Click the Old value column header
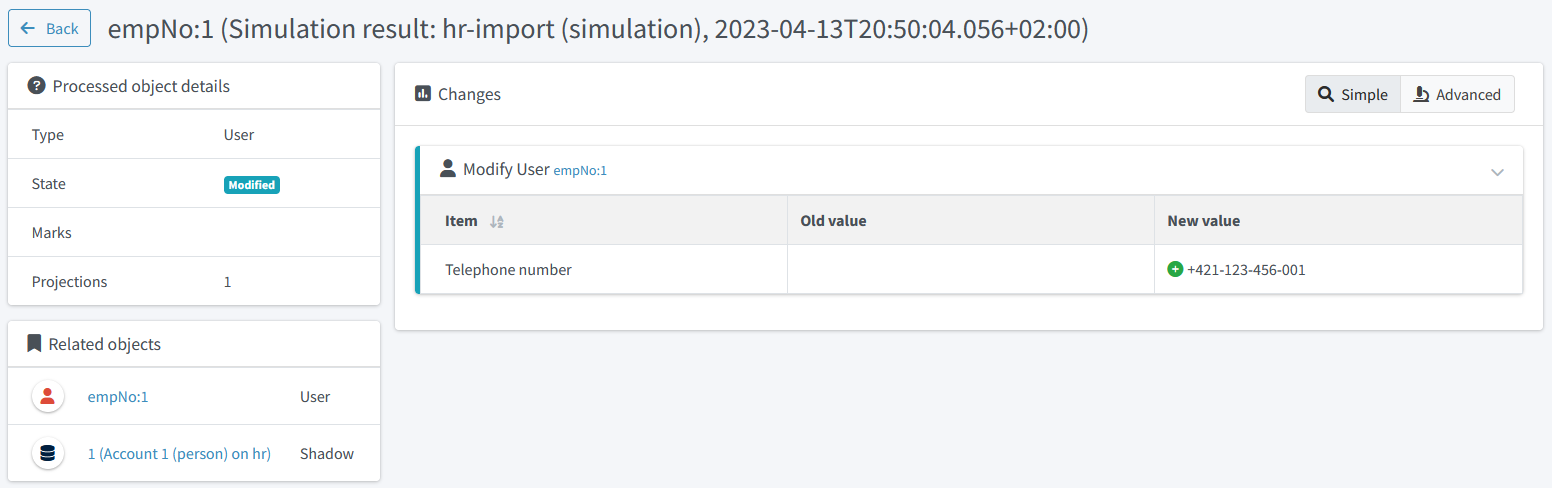 tap(833, 221)
